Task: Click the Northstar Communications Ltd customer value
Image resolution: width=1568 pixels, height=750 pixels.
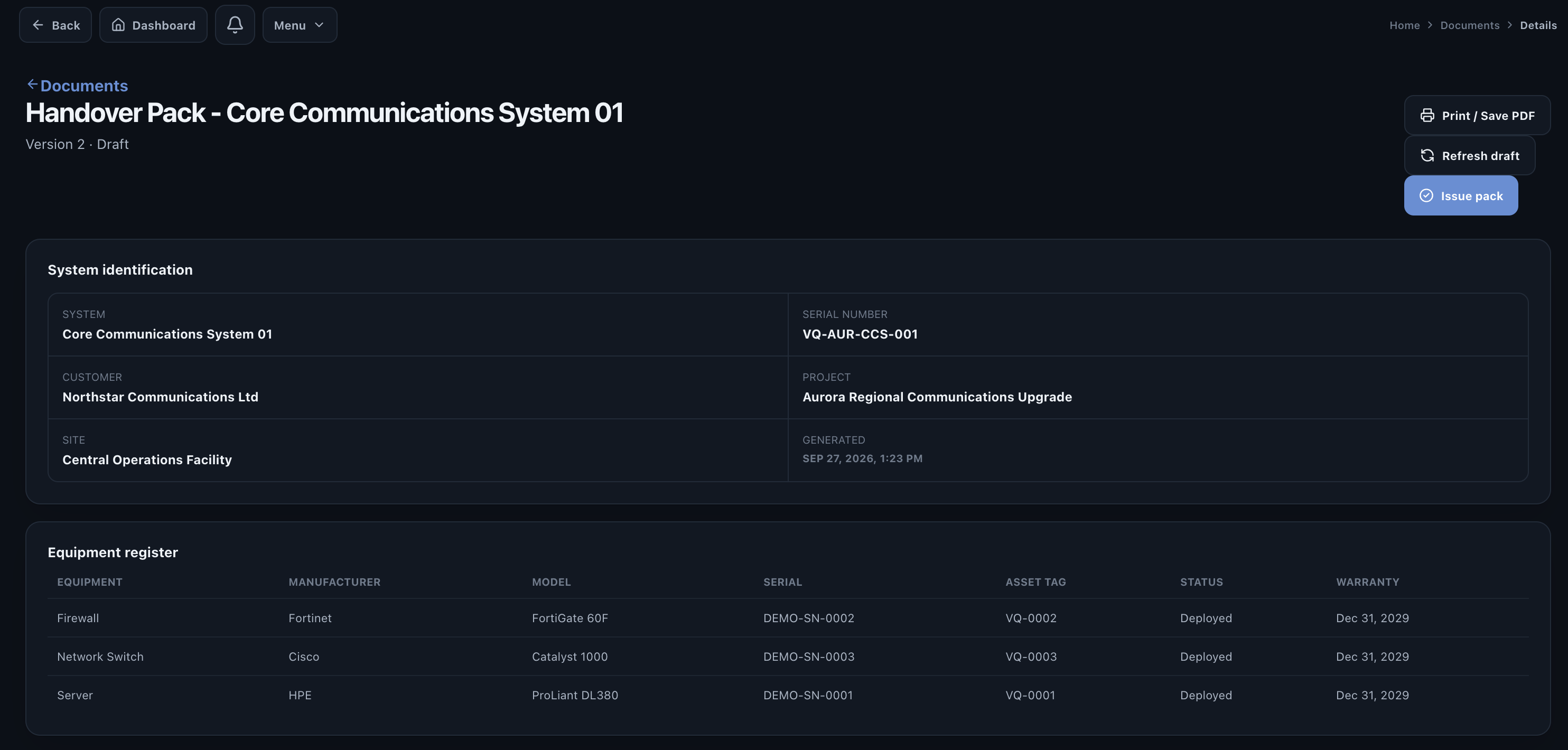Action: (160, 397)
